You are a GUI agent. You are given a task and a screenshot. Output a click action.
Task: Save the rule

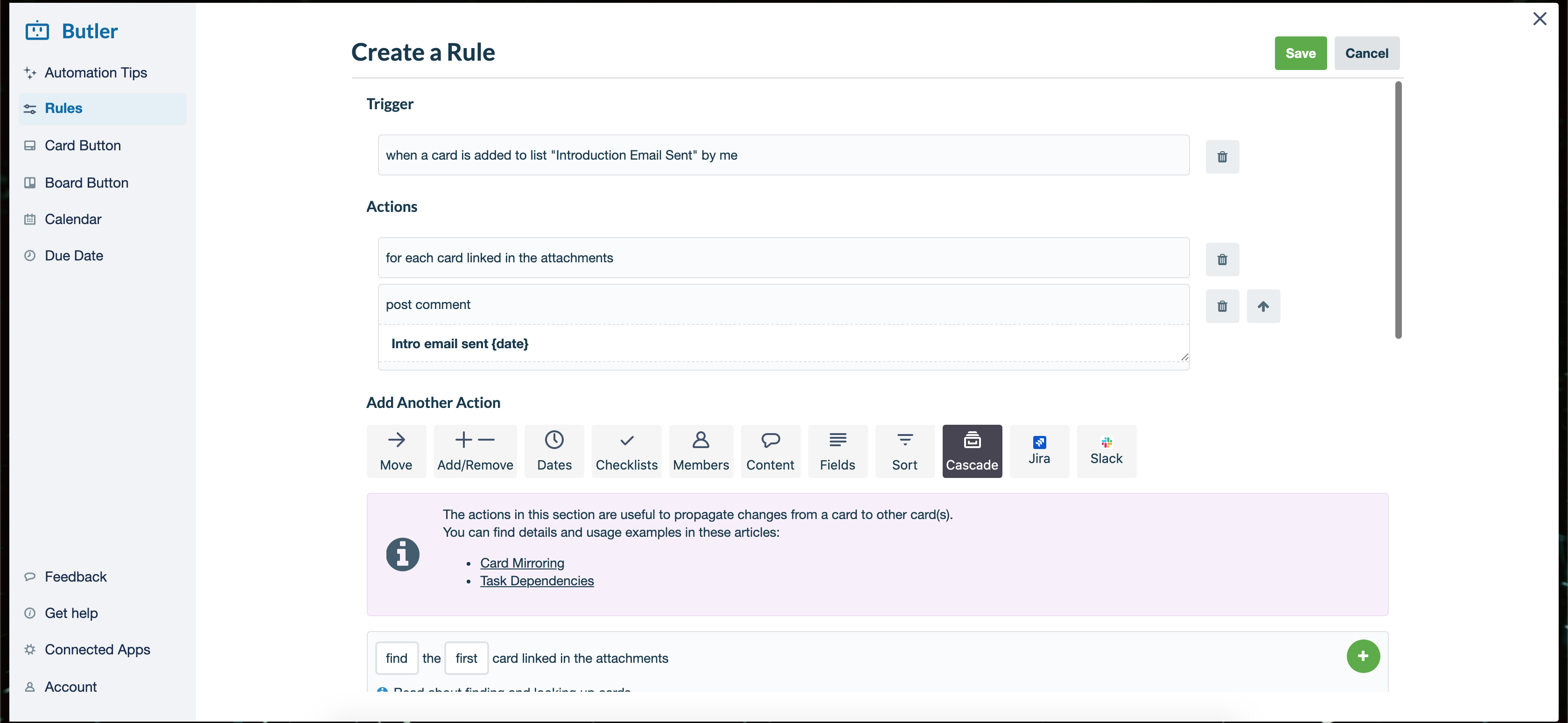click(x=1301, y=53)
